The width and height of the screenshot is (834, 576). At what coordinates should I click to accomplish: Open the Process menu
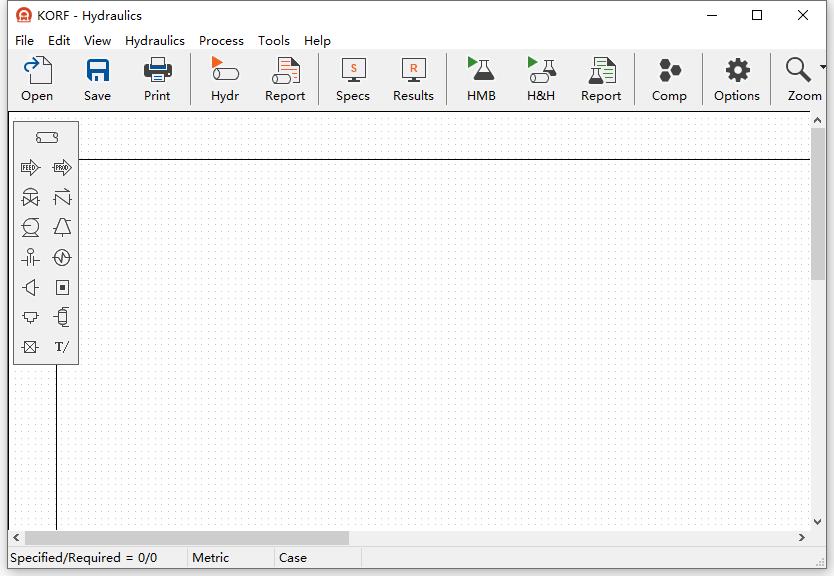pyautogui.click(x=221, y=41)
